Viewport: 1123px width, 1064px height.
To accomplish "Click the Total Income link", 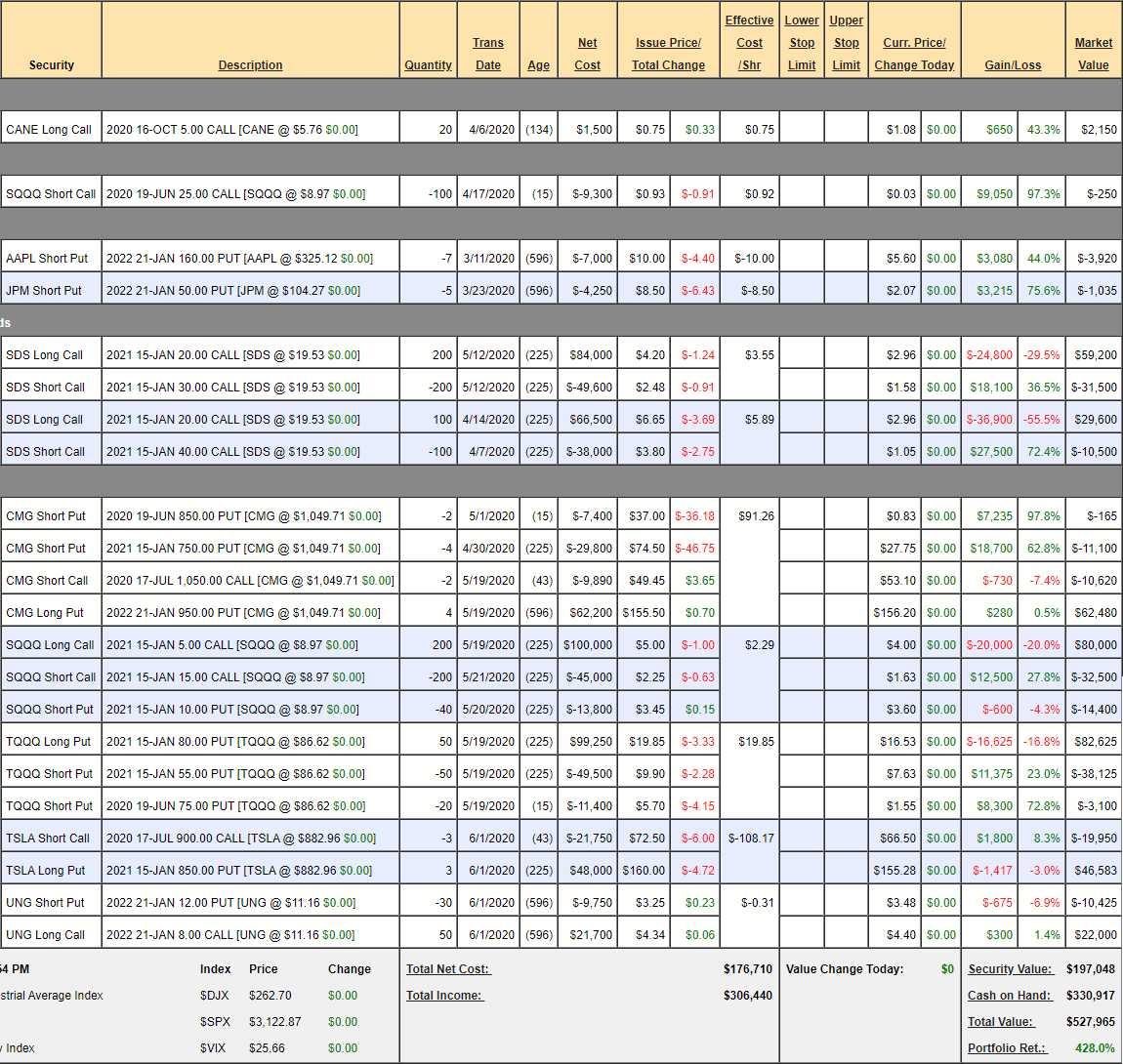I will pos(445,996).
